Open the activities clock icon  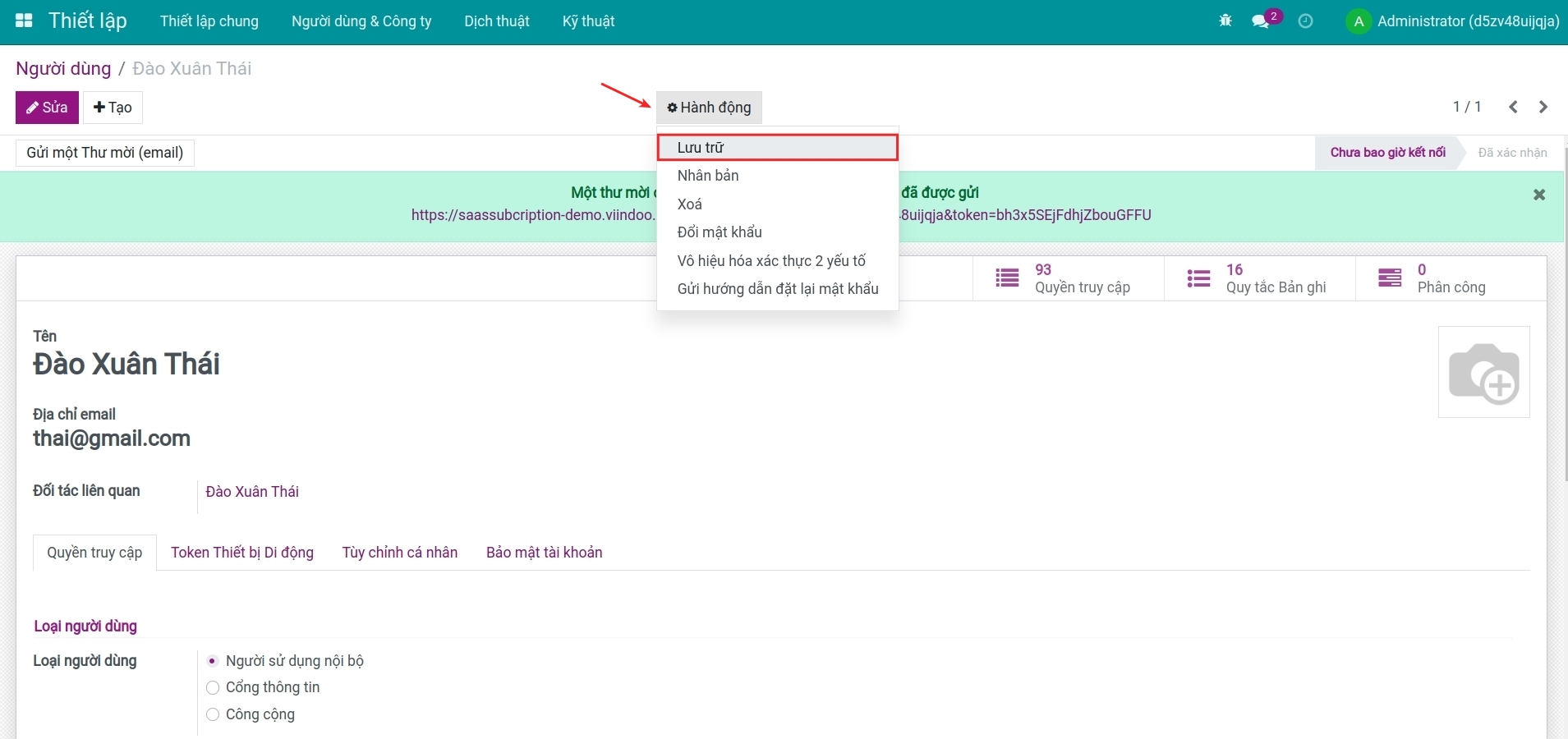(x=1305, y=21)
